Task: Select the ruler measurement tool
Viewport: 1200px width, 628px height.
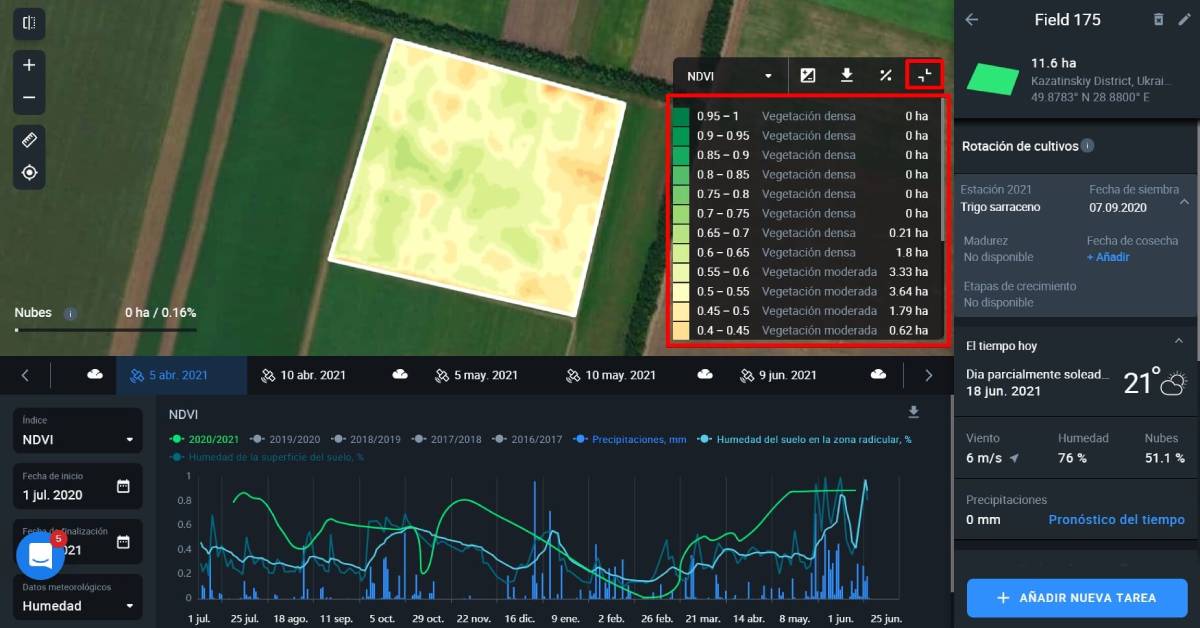Action: click(x=29, y=139)
